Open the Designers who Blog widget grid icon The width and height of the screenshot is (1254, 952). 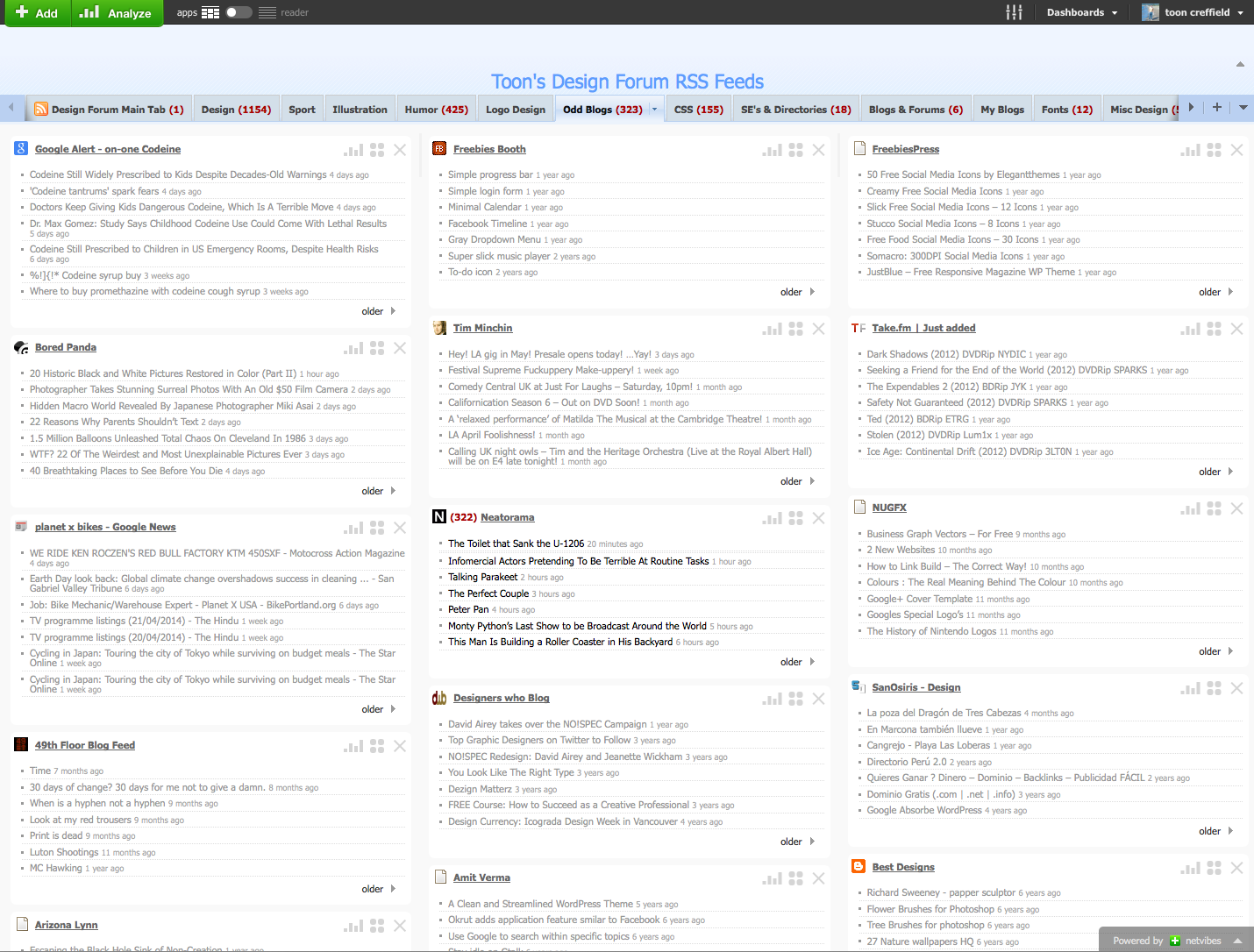pos(795,699)
